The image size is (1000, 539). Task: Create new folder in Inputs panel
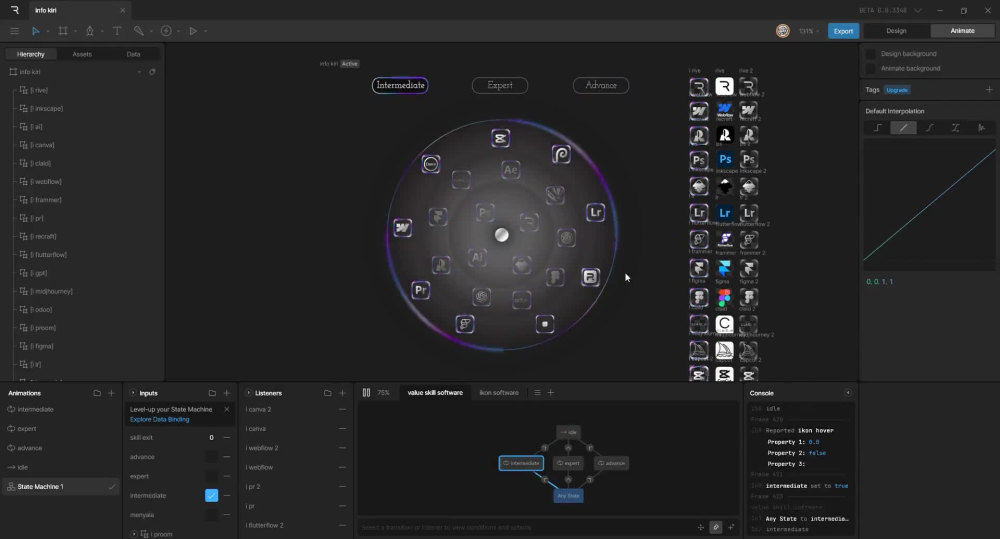tap(212, 393)
